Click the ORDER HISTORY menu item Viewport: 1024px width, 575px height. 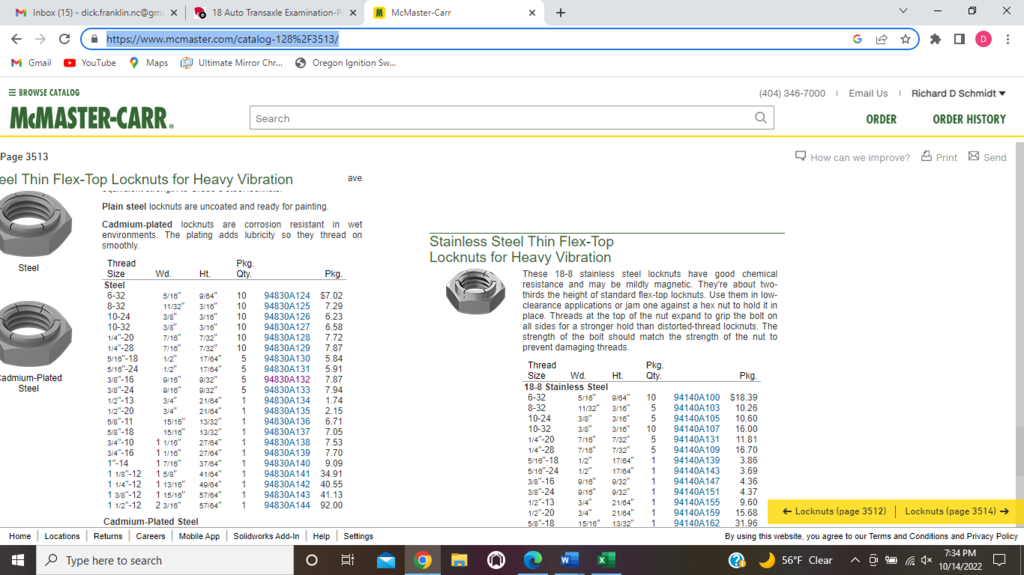click(969, 119)
